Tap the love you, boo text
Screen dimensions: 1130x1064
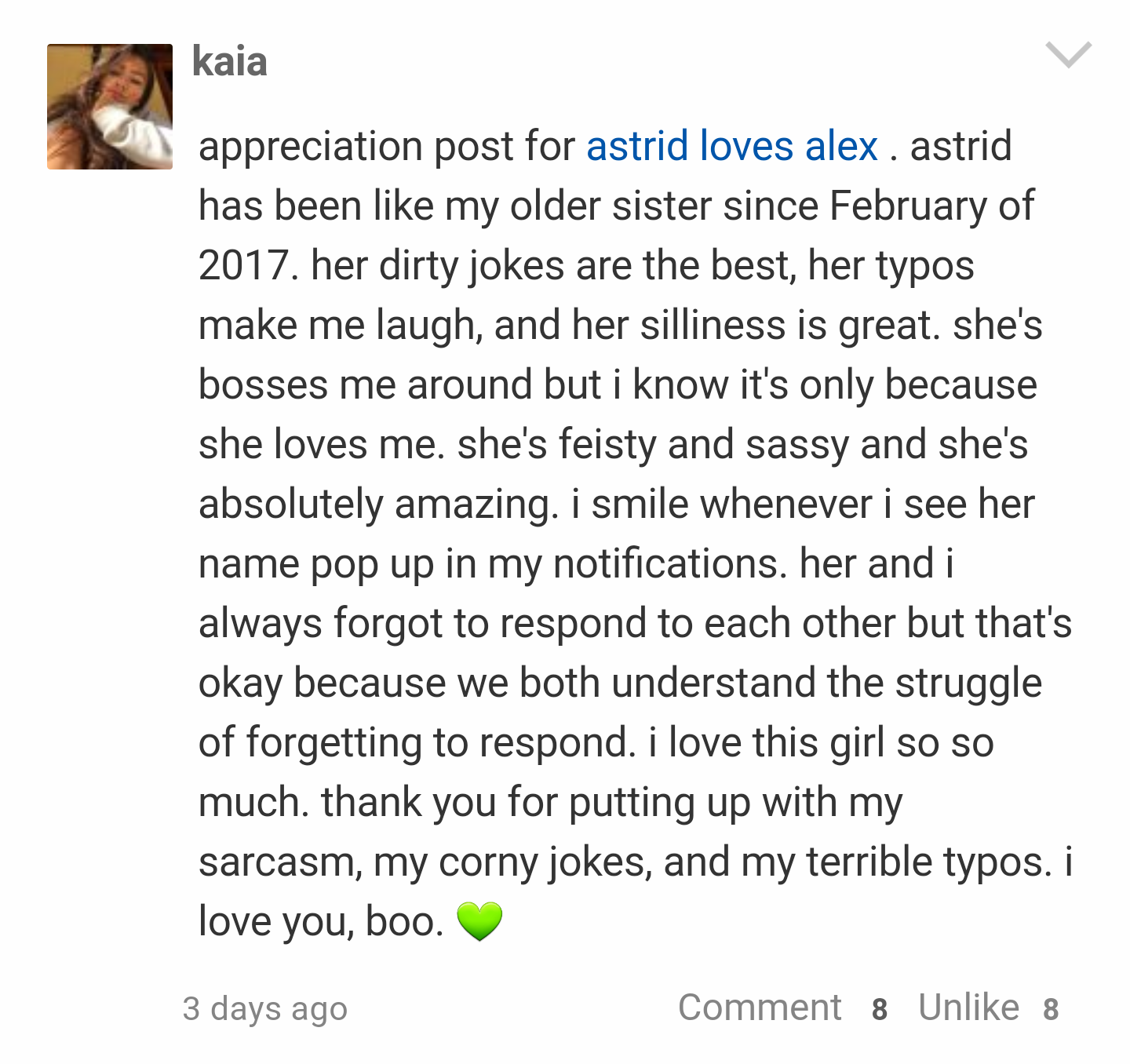(321, 922)
